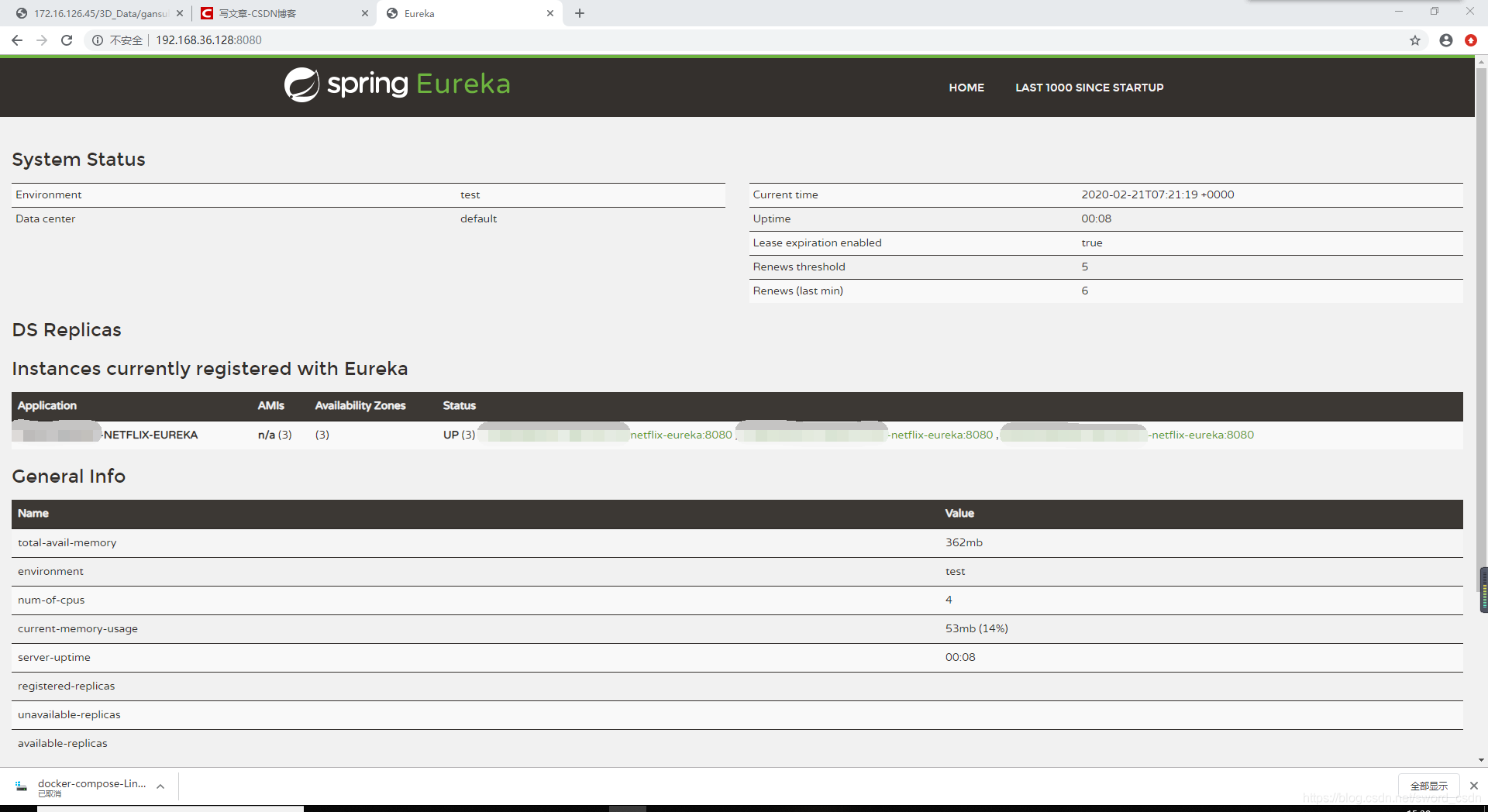Click the scrollbar up arrow
The height and width of the screenshot is (812, 1488).
pos(1482,60)
